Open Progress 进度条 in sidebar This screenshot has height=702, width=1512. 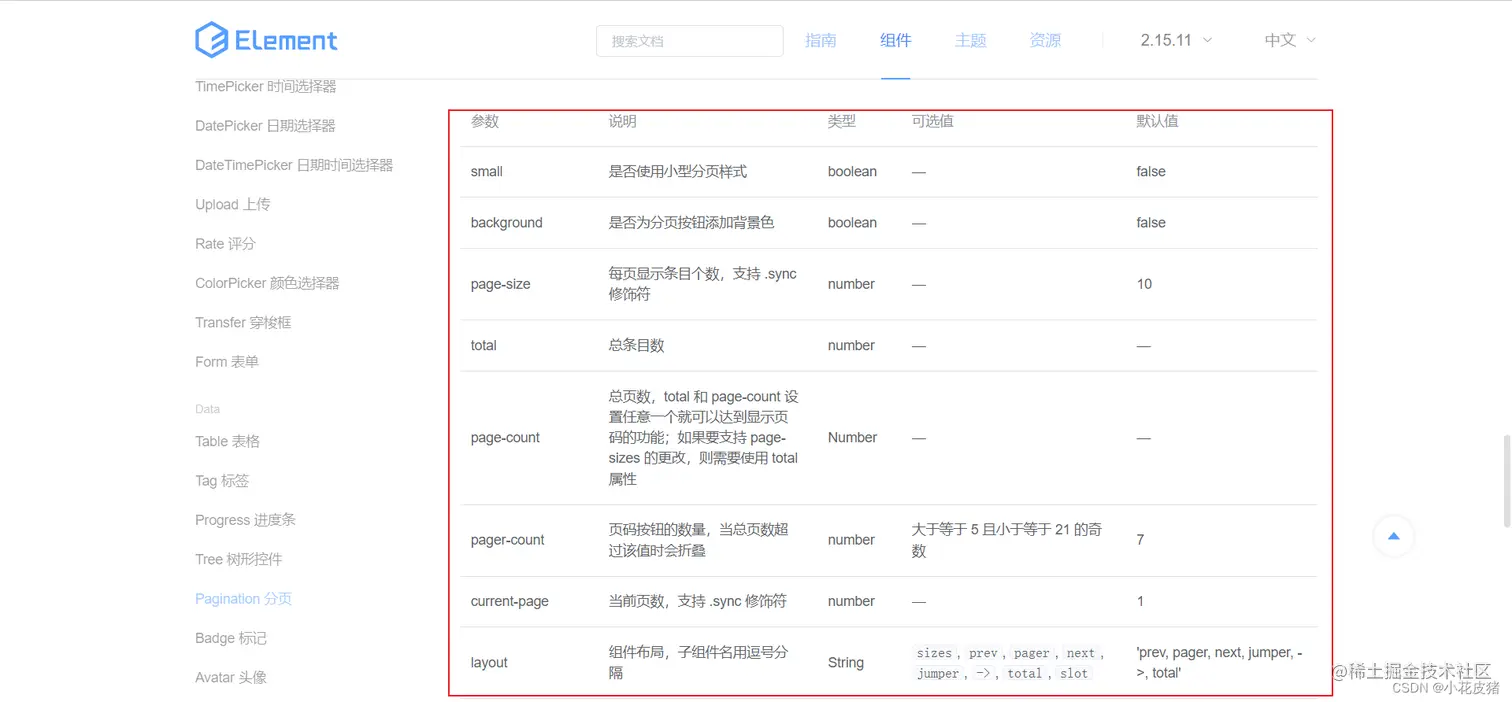[245, 520]
